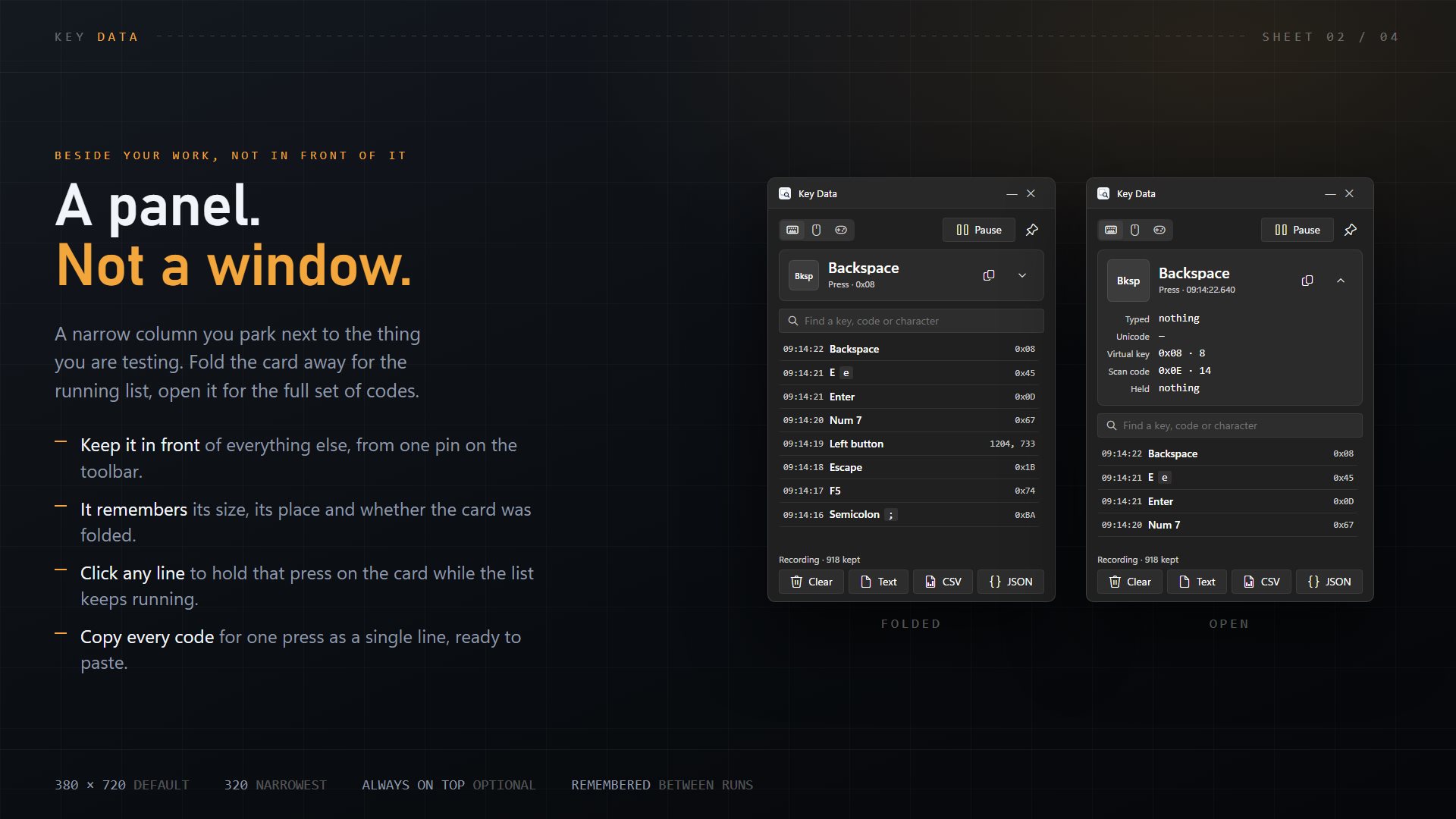Screen dimensions: 1456x819
Task: Click Scan code value 0x0E in open card
Action: pyautogui.click(x=1170, y=371)
